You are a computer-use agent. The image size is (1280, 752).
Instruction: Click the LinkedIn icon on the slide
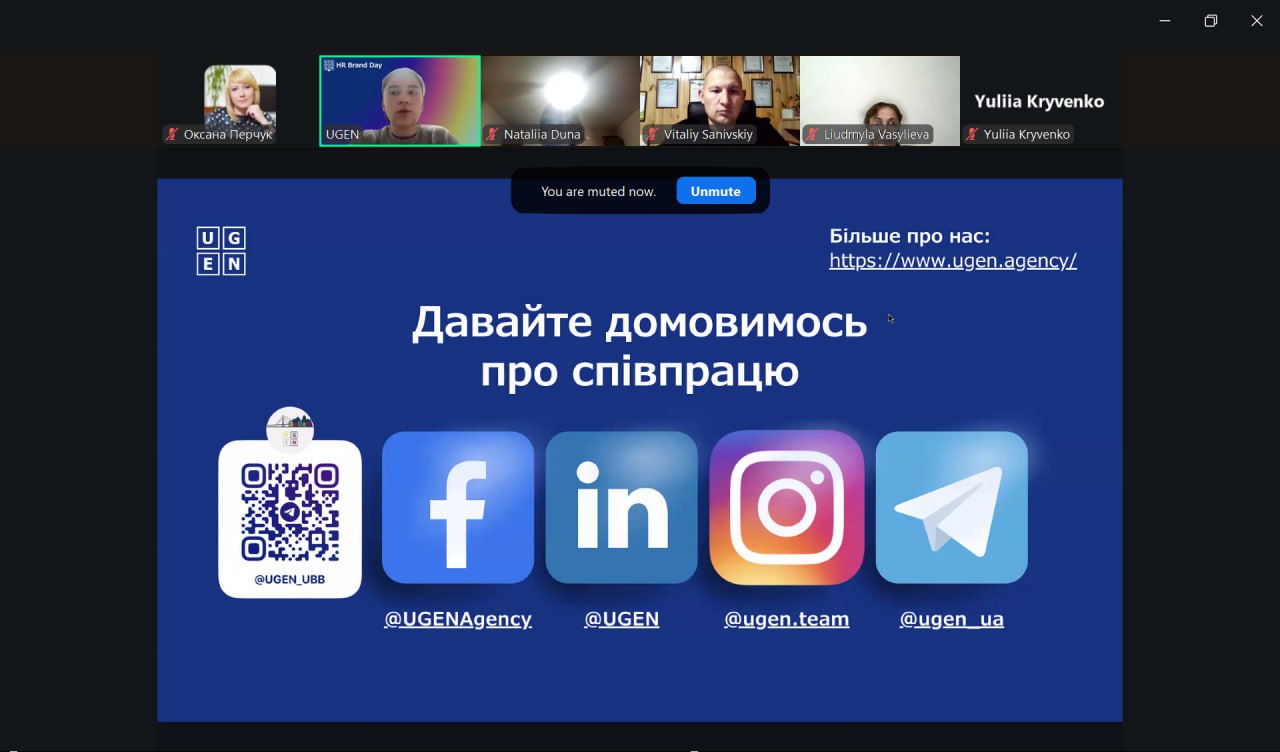tap(621, 507)
